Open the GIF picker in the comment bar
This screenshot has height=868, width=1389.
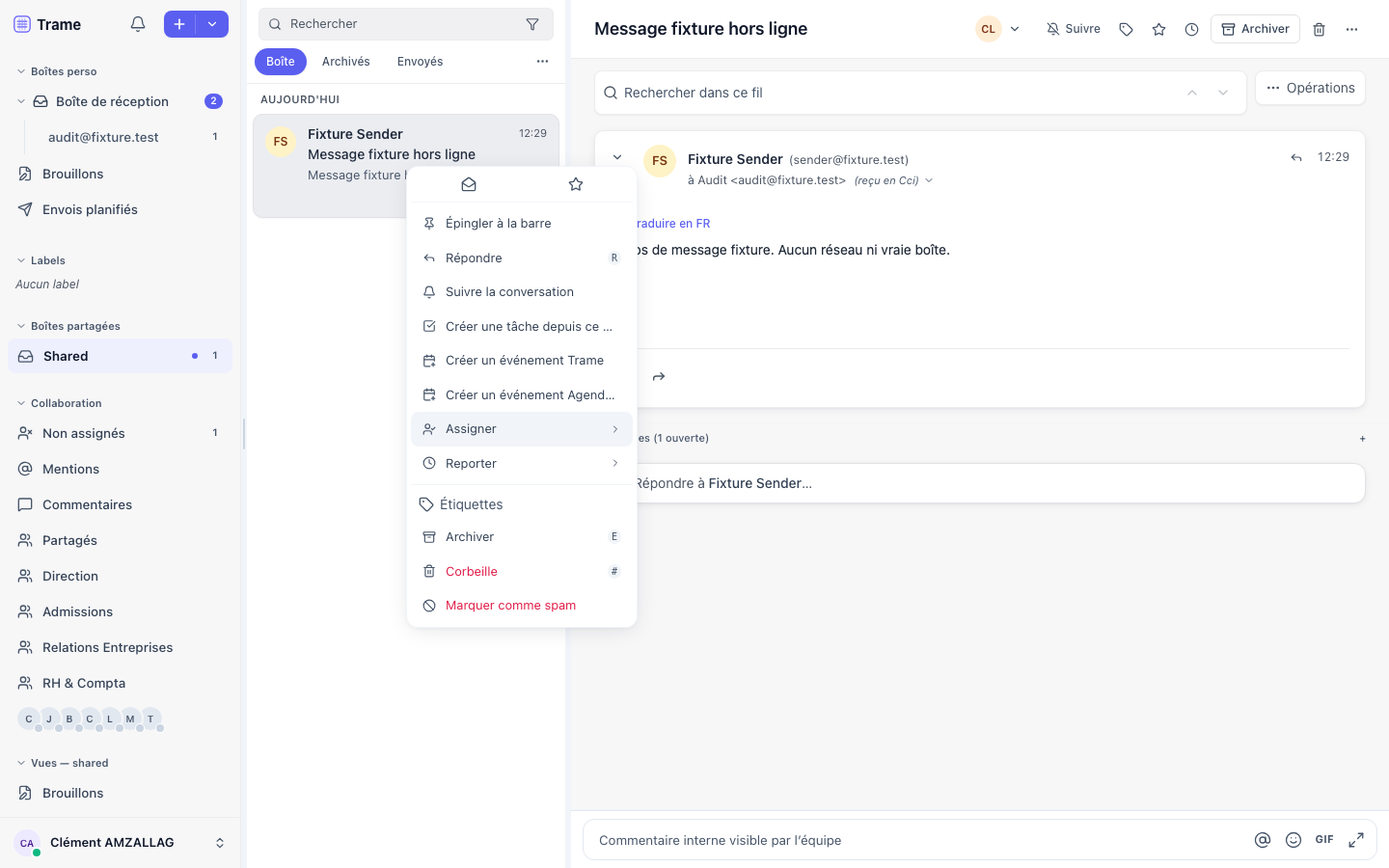pyautogui.click(x=1324, y=840)
